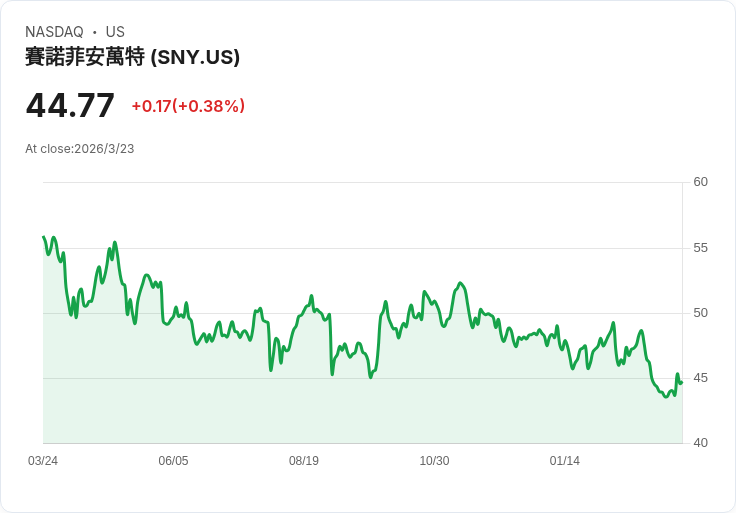Viewport: 736px width, 513px height.
Task: Click the NASDAQ exchange label
Action: (x=54, y=32)
